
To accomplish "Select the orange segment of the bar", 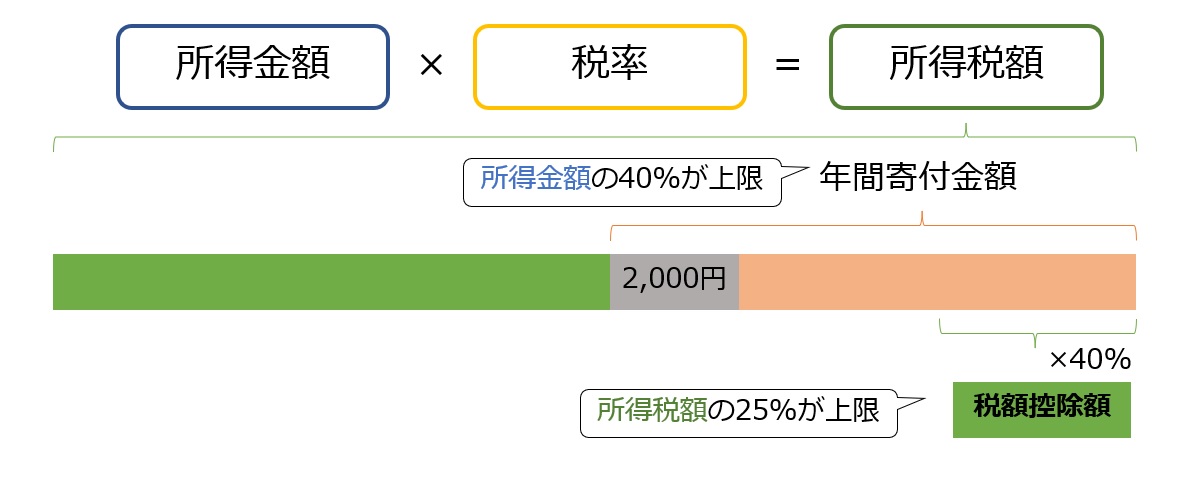I will (x=937, y=282).
